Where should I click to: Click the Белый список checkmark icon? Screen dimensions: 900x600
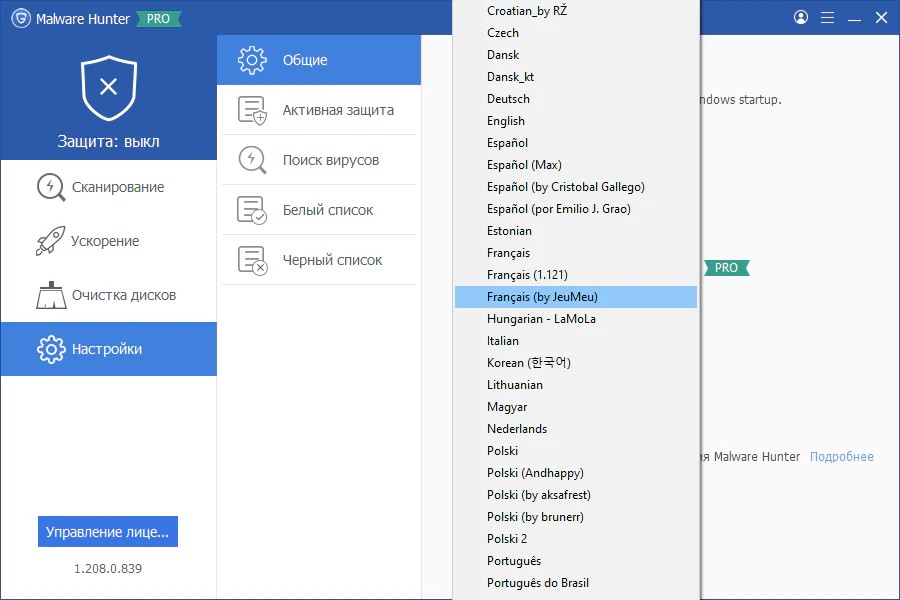(252, 210)
